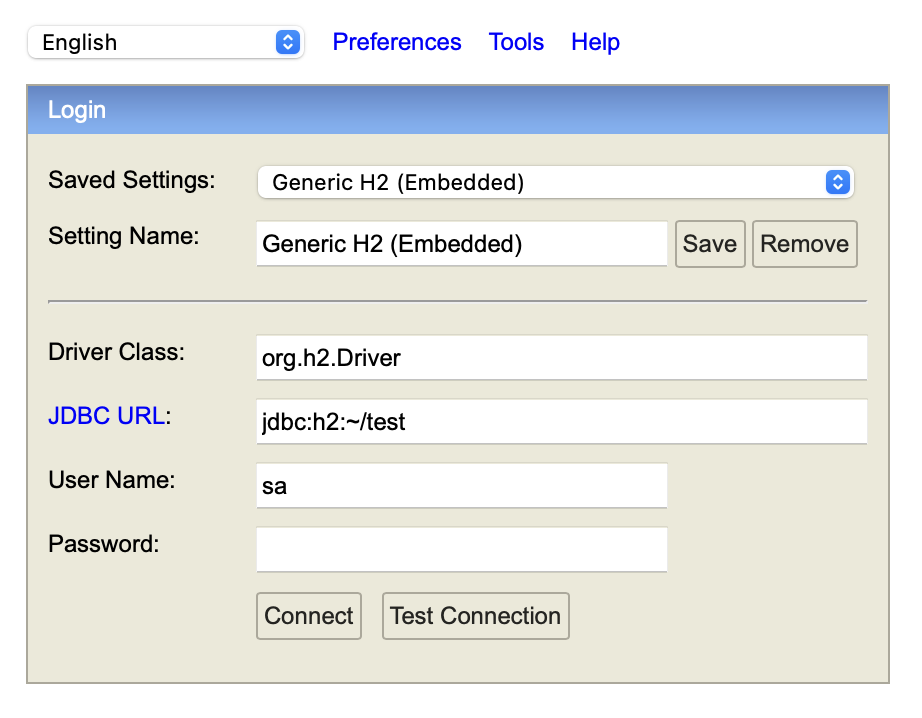The image size is (922, 718).
Task: Open the Preferences link
Action: pyautogui.click(x=396, y=42)
